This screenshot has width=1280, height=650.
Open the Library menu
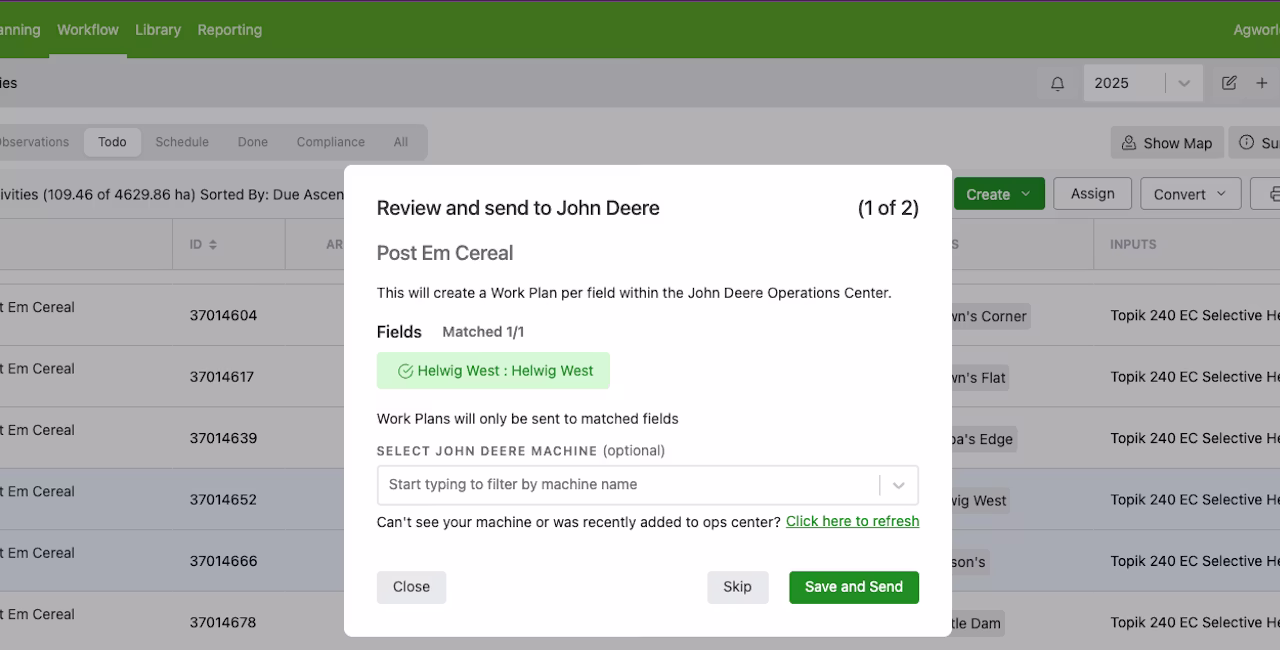[x=158, y=30]
